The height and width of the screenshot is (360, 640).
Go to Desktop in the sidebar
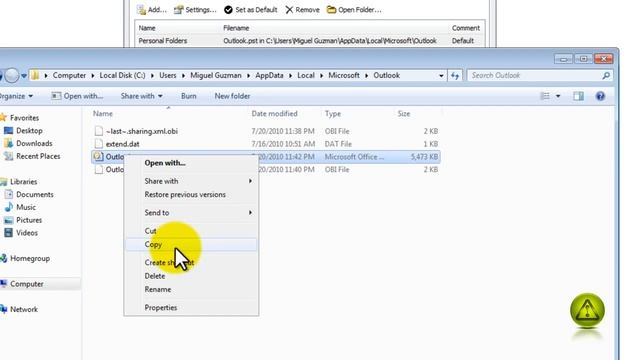point(29,131)
